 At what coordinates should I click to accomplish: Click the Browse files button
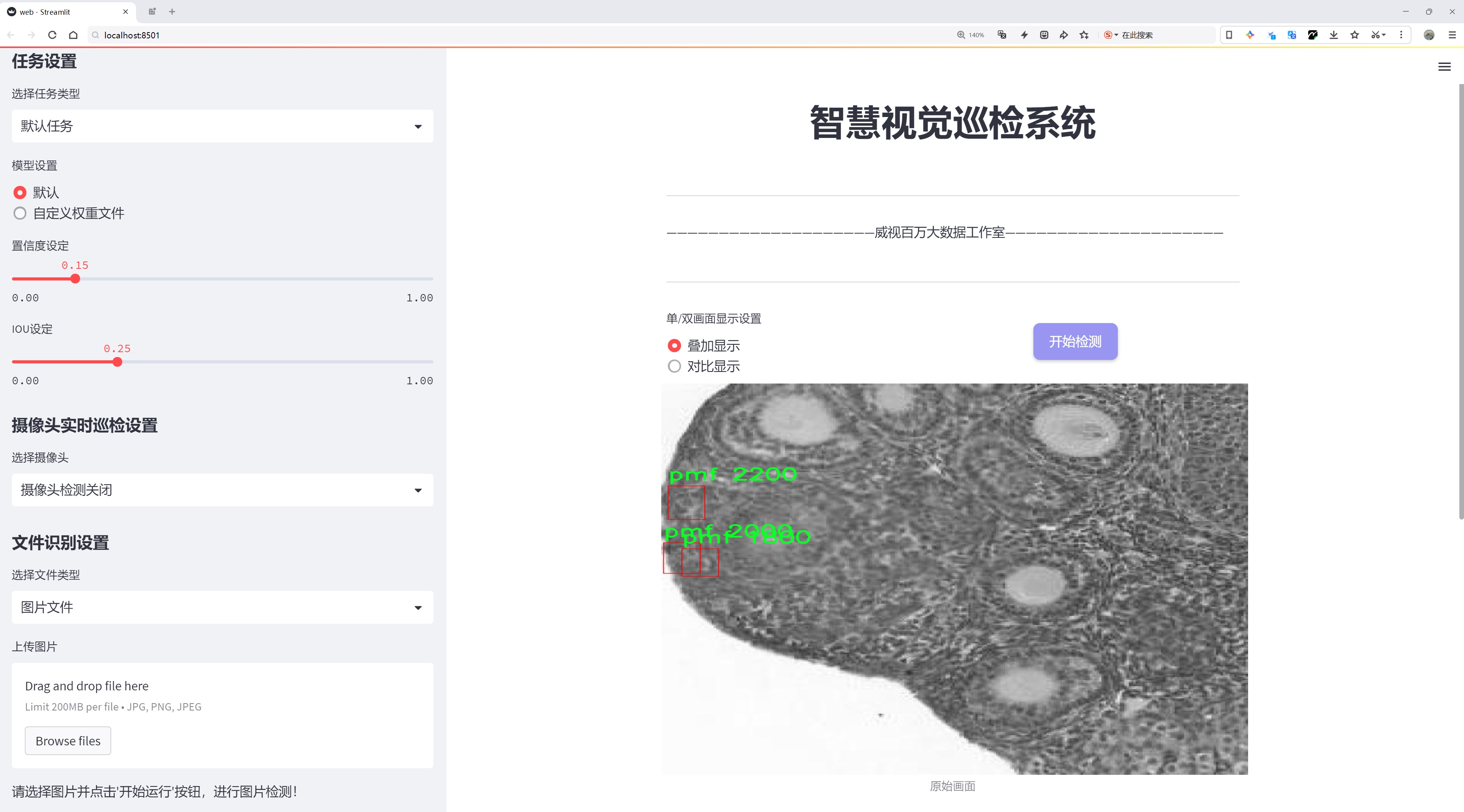tap(67, 740)
